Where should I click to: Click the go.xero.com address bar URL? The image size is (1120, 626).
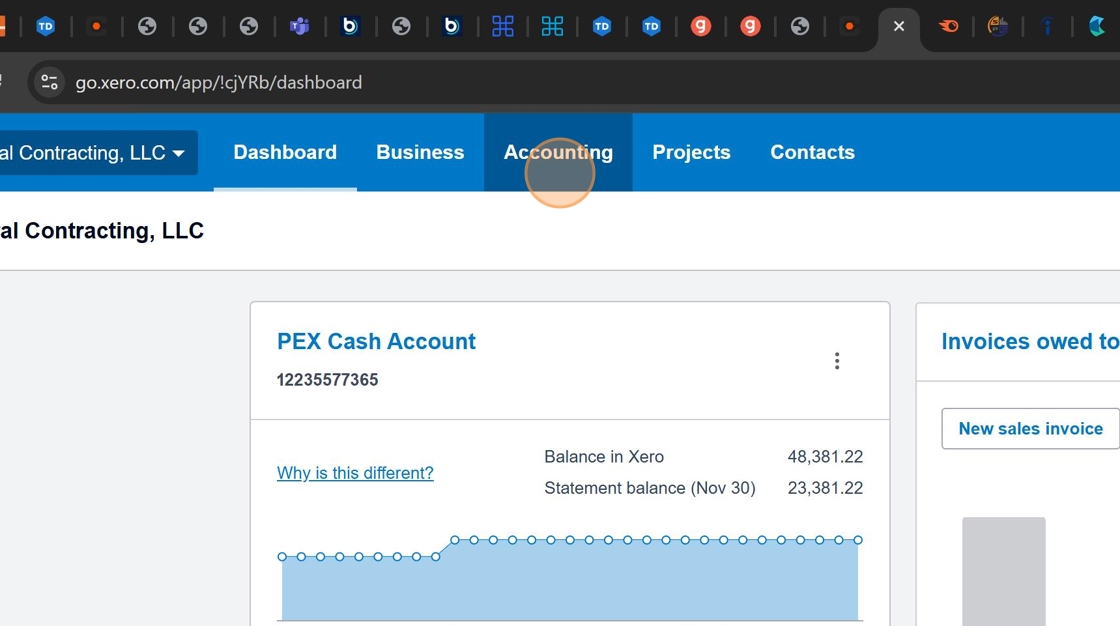click(x=219, y=82)
